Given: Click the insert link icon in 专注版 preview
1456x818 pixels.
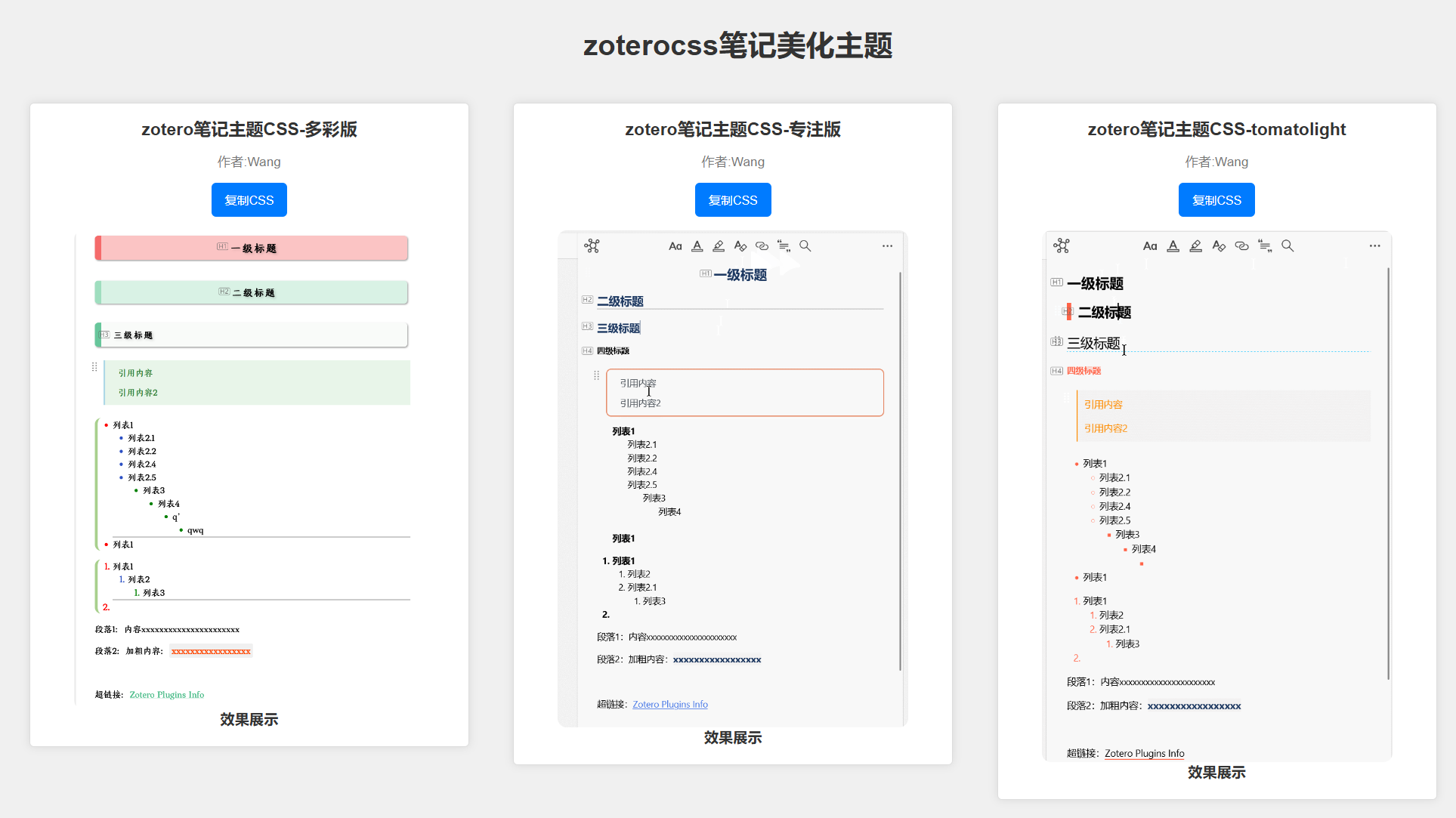Looking at the screenshot, I should (762, 246).
